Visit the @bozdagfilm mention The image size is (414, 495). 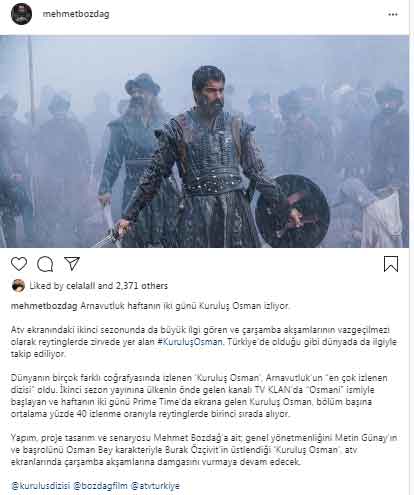[x=100, y=486]
